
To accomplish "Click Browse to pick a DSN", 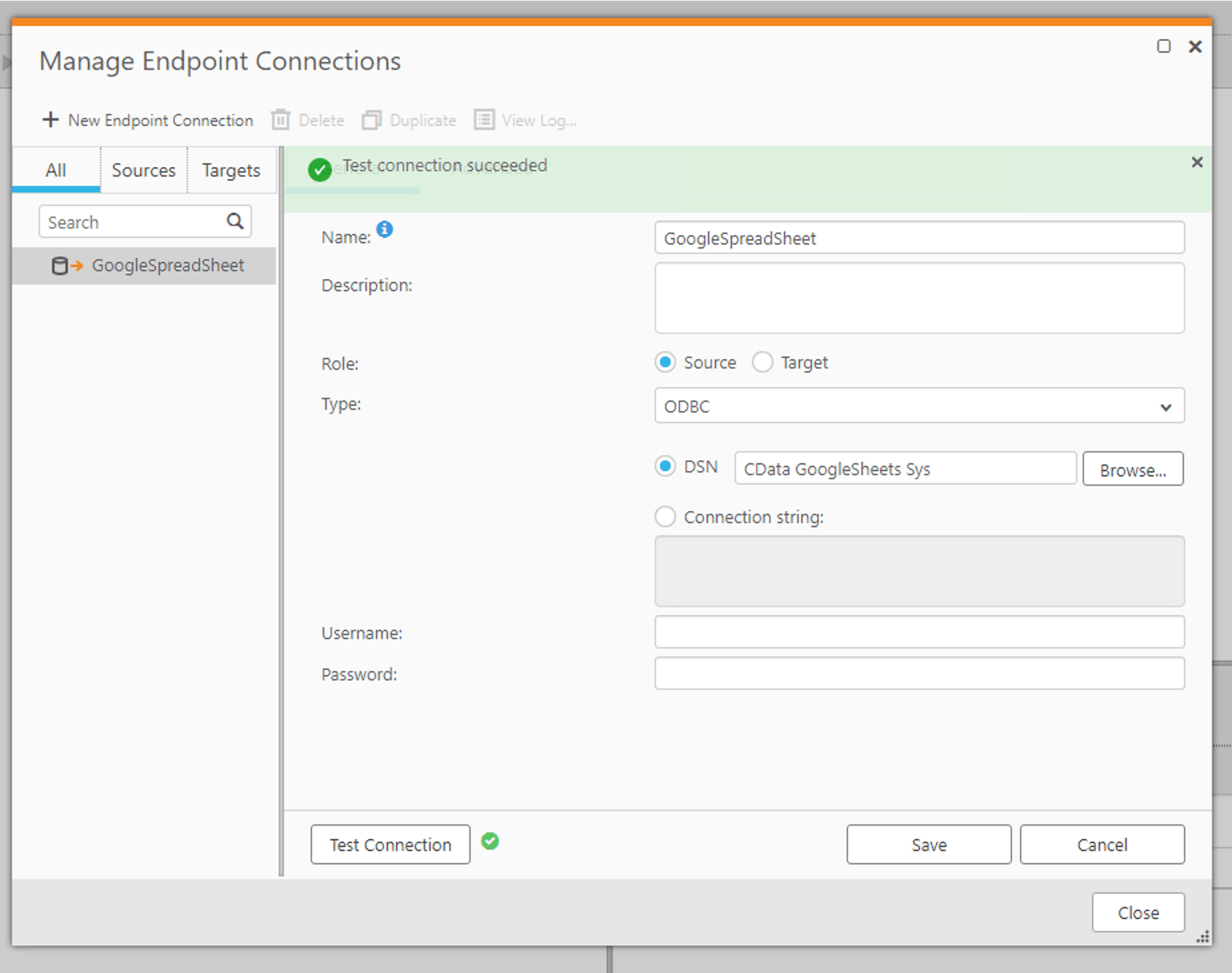I will [1132, 469].
